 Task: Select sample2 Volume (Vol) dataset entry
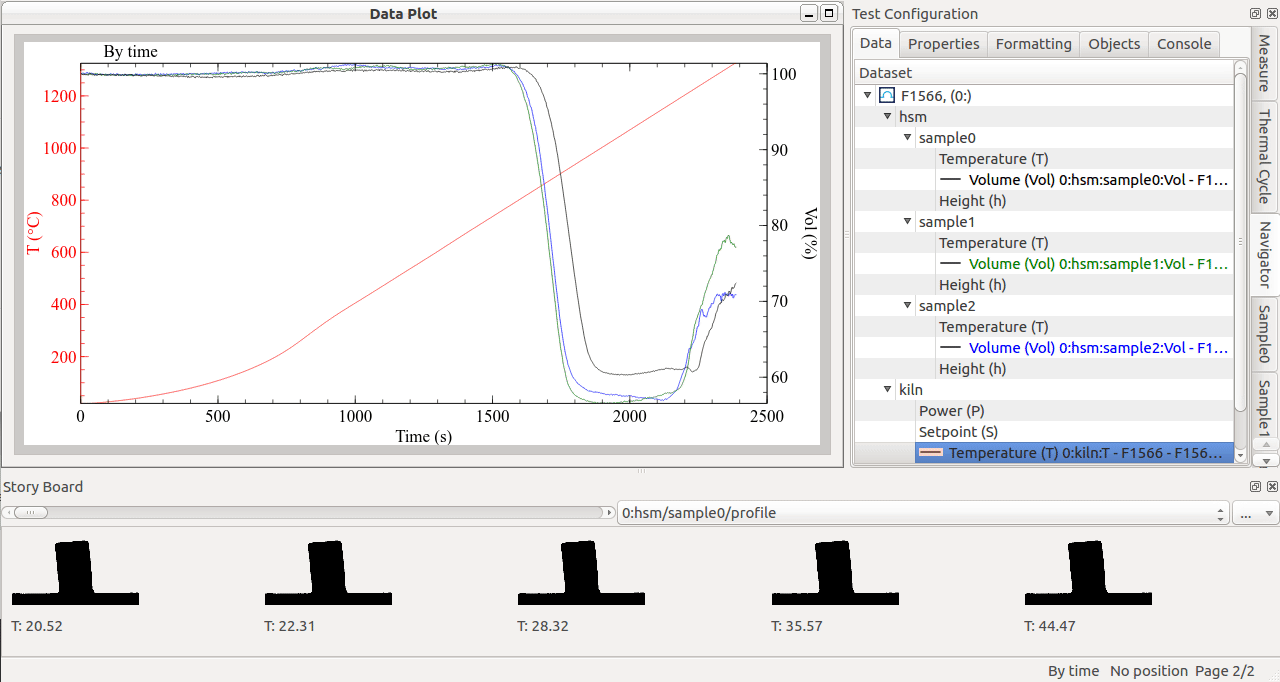(x=1085, y=348)
